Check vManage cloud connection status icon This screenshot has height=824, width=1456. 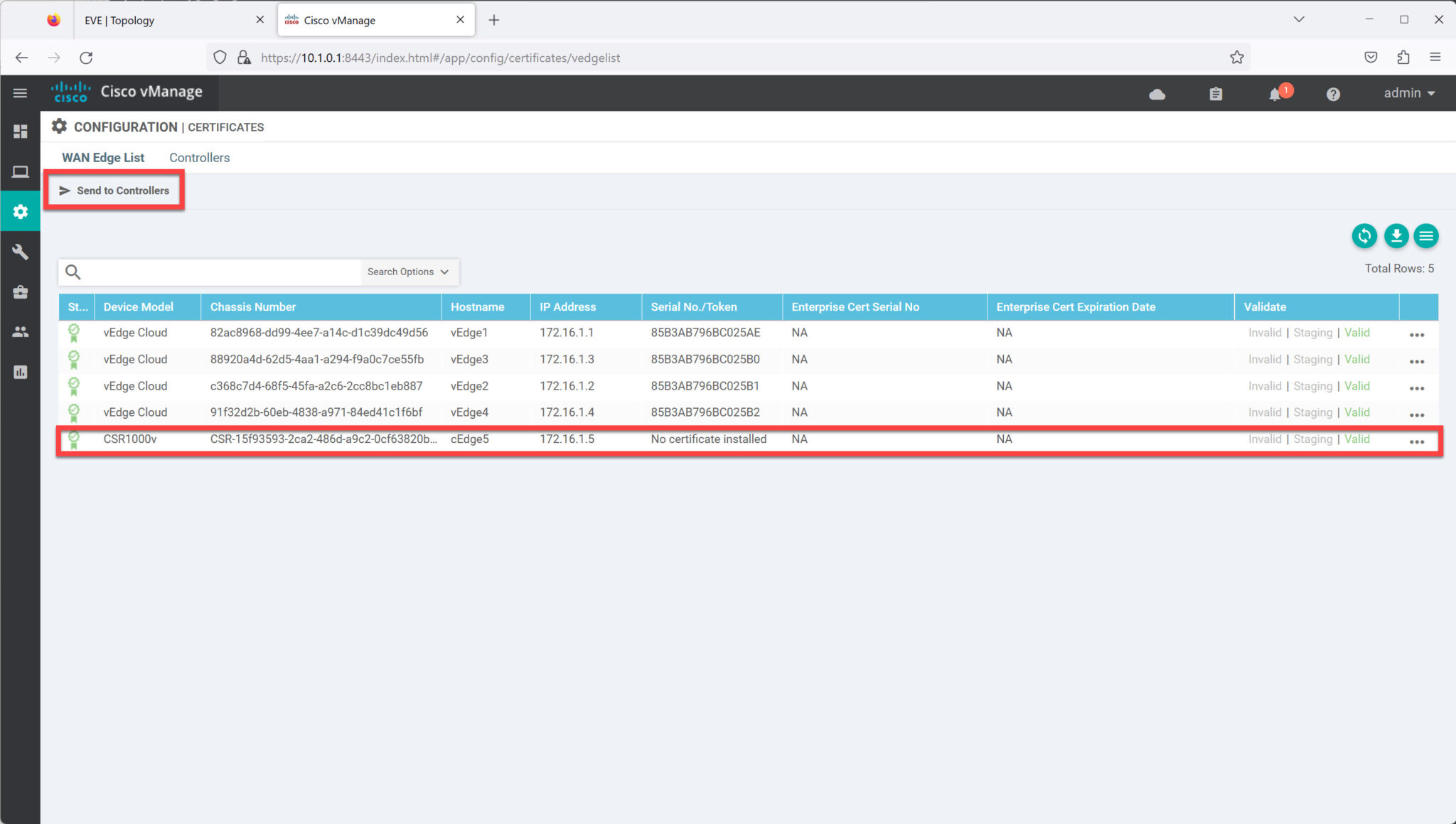(1157, 93)
